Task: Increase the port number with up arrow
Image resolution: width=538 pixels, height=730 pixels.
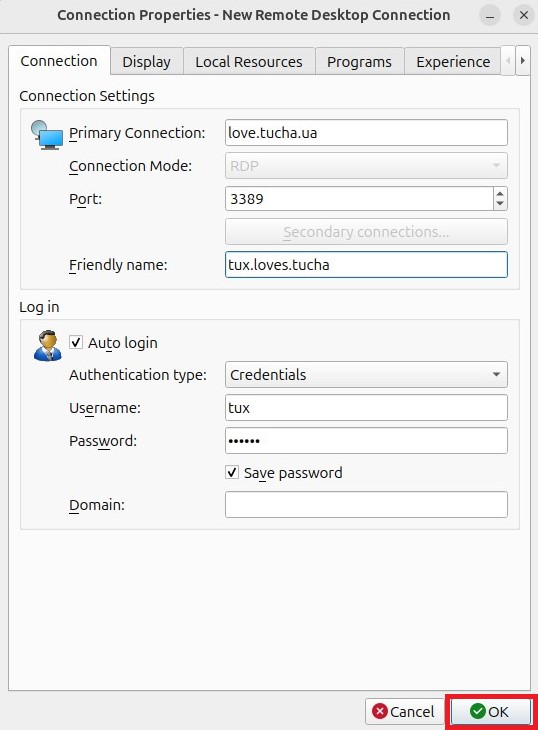Action: click(500, 194)
